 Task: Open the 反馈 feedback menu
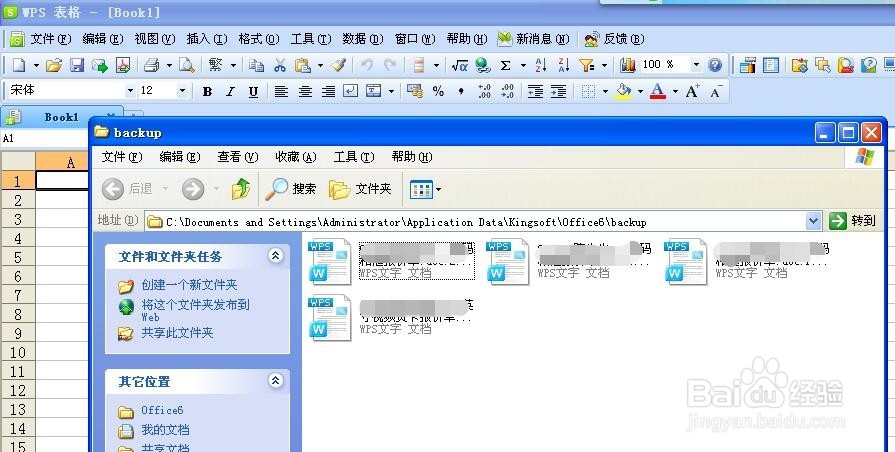coord(615,39)
